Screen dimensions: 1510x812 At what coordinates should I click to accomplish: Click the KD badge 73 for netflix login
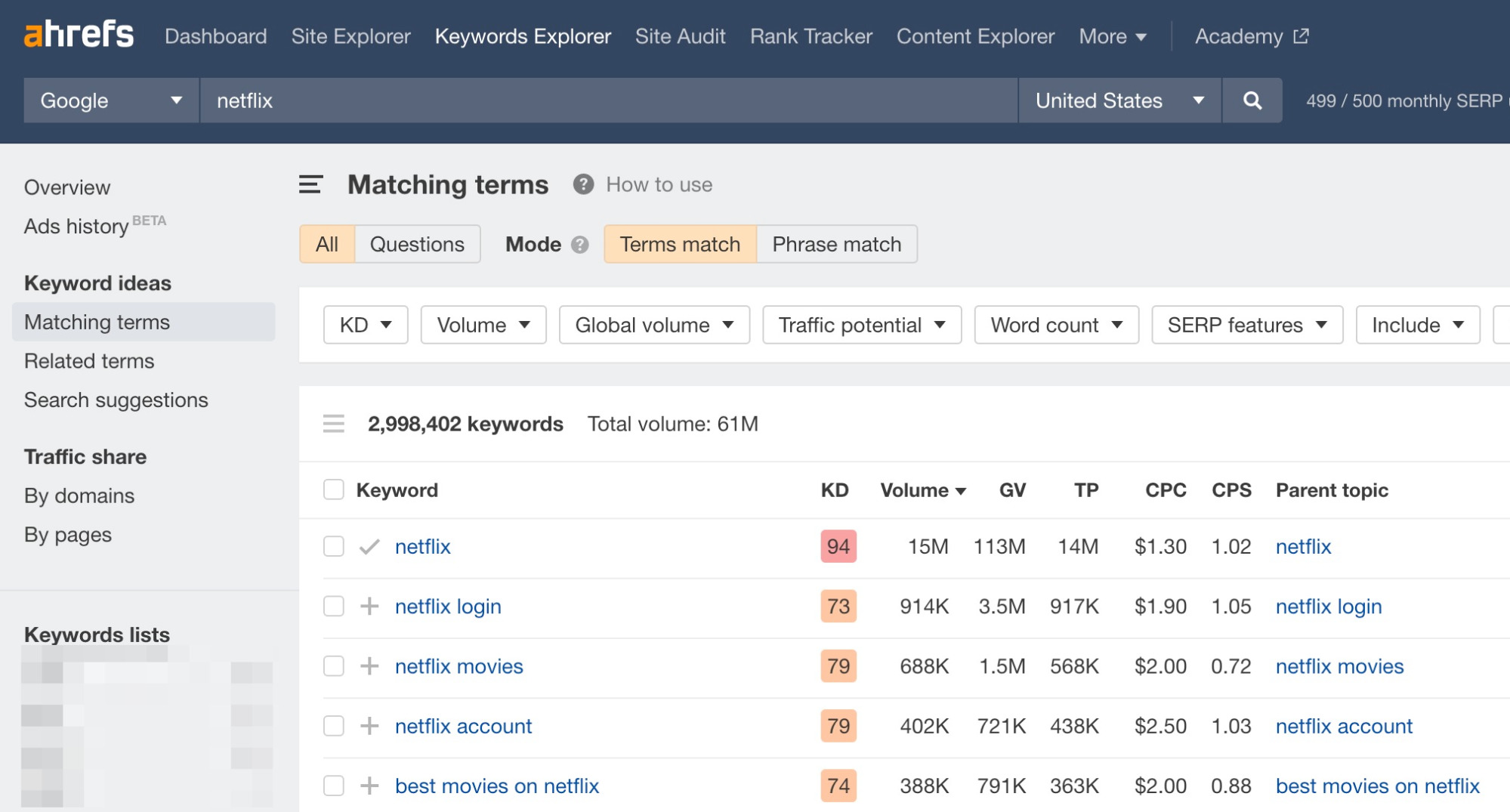[x=838, y=606]
